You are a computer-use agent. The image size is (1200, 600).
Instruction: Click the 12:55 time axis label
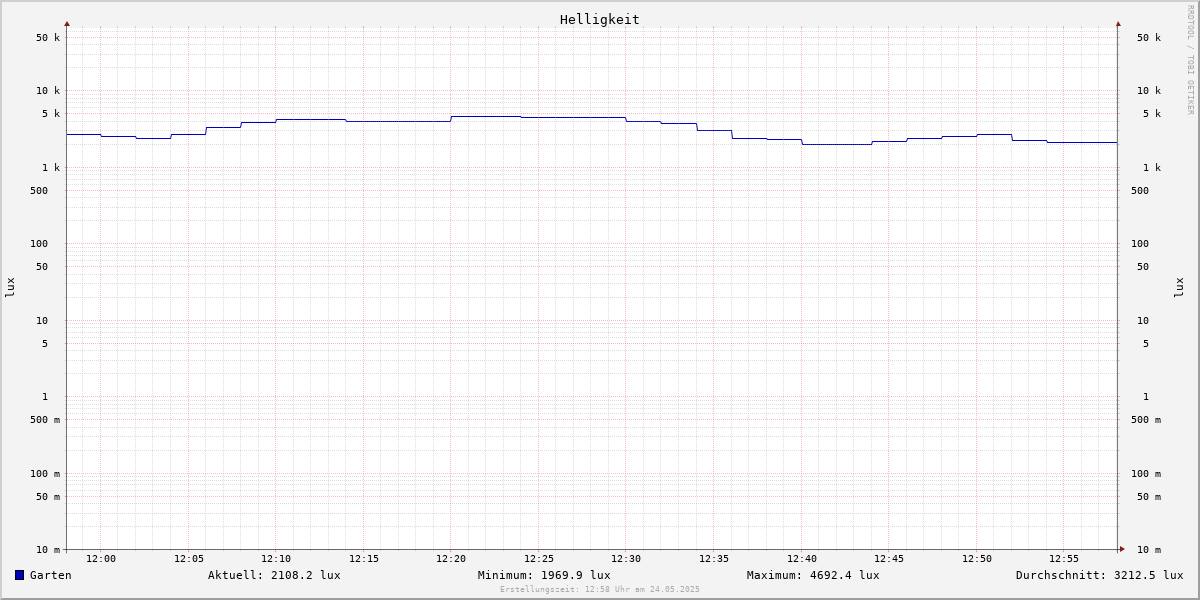click(x=1064, y=559)
